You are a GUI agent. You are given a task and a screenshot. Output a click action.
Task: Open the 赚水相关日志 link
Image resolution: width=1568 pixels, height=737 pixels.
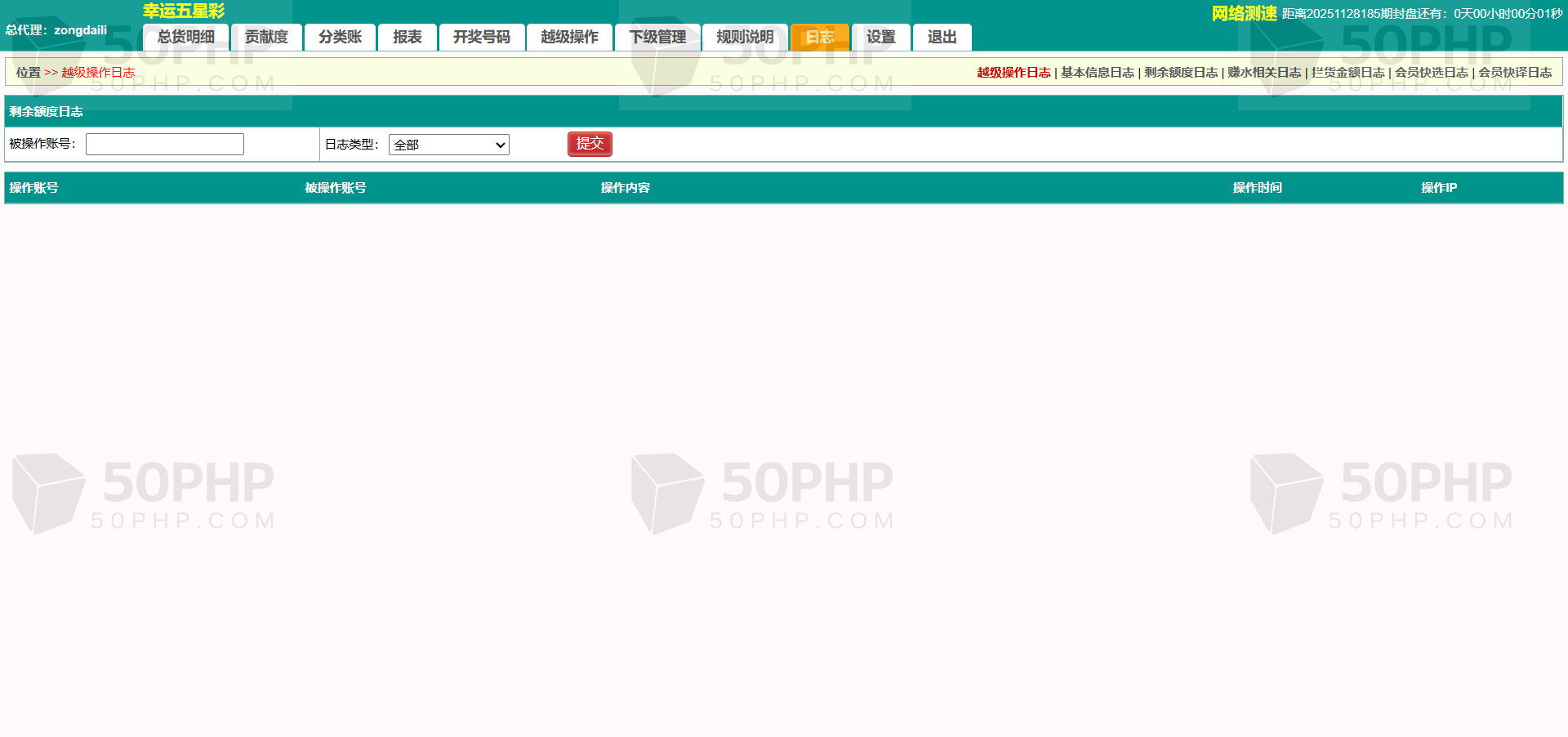pyautogui.click(x=1264, y=73)
